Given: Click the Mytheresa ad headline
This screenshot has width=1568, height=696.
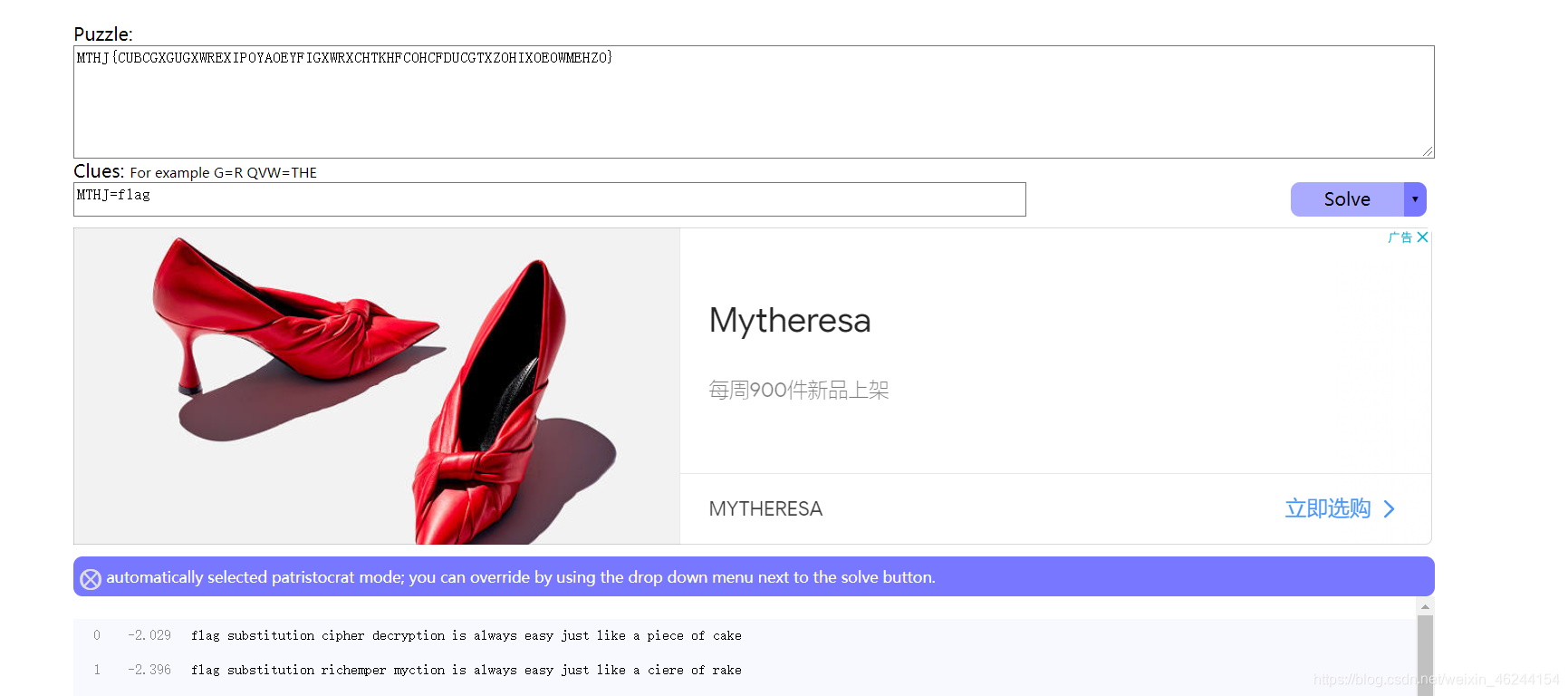Looking at the screenshot, I should [x=790, y=320].
